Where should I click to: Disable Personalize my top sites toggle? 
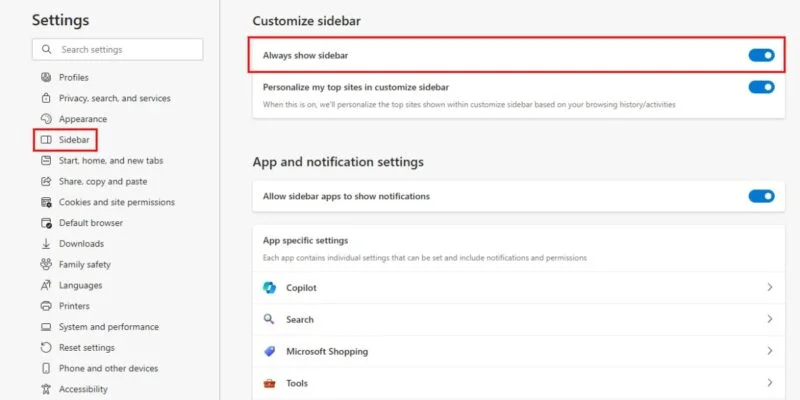(x=761, y=87)
